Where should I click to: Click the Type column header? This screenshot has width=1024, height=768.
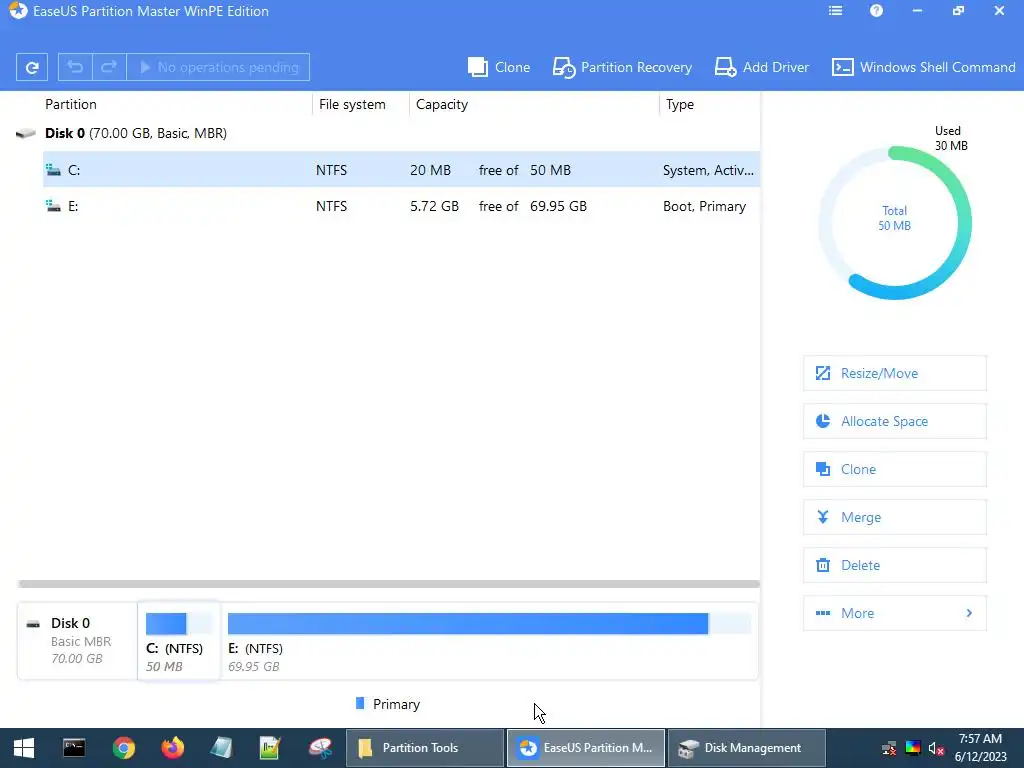point(680,104)
